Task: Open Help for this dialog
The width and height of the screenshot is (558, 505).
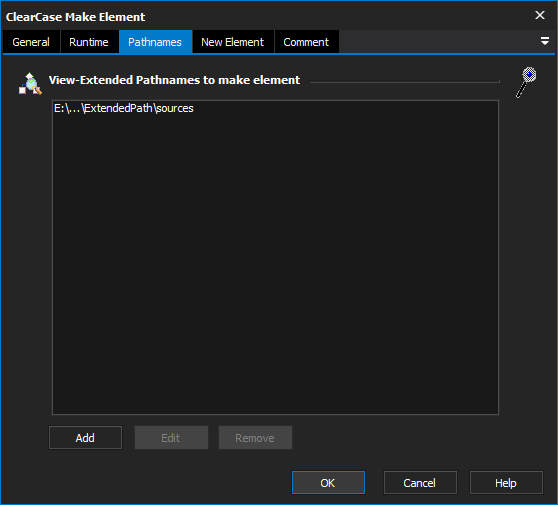Action: point(506,483)
